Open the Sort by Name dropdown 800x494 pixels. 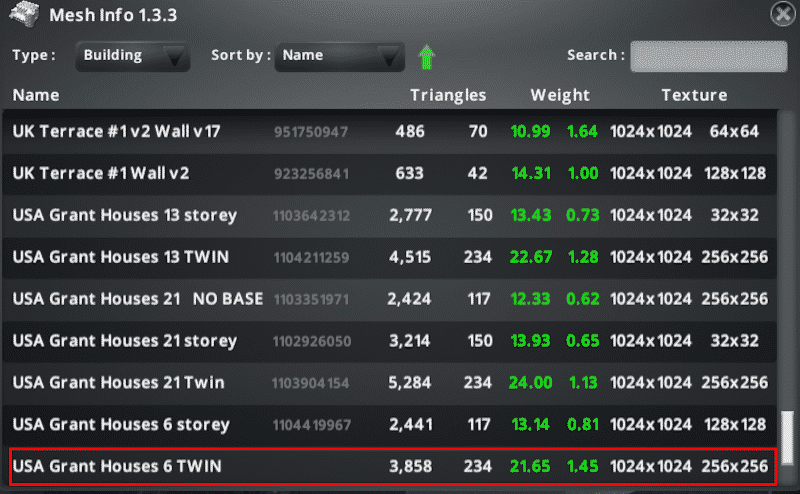(339, 56)
